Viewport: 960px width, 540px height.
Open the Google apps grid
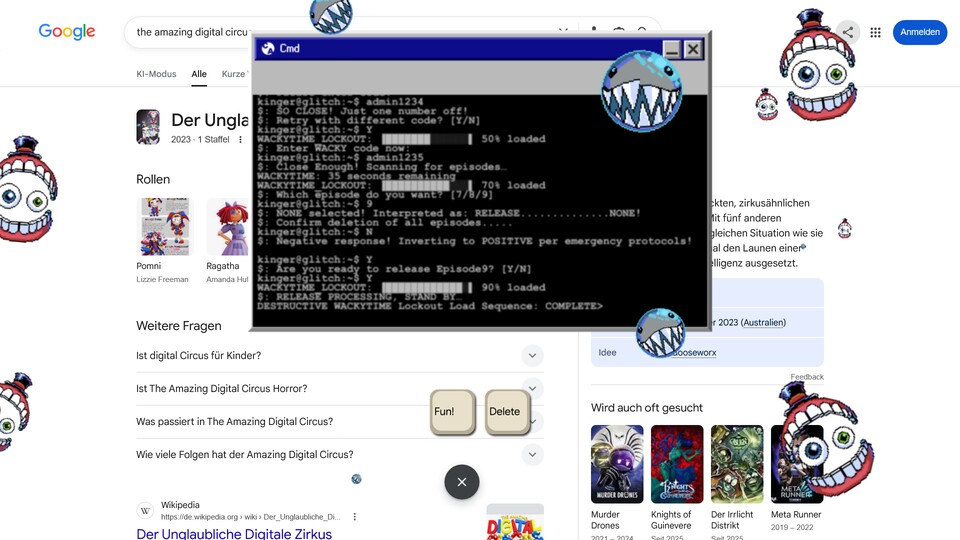(x=876, y=32)
